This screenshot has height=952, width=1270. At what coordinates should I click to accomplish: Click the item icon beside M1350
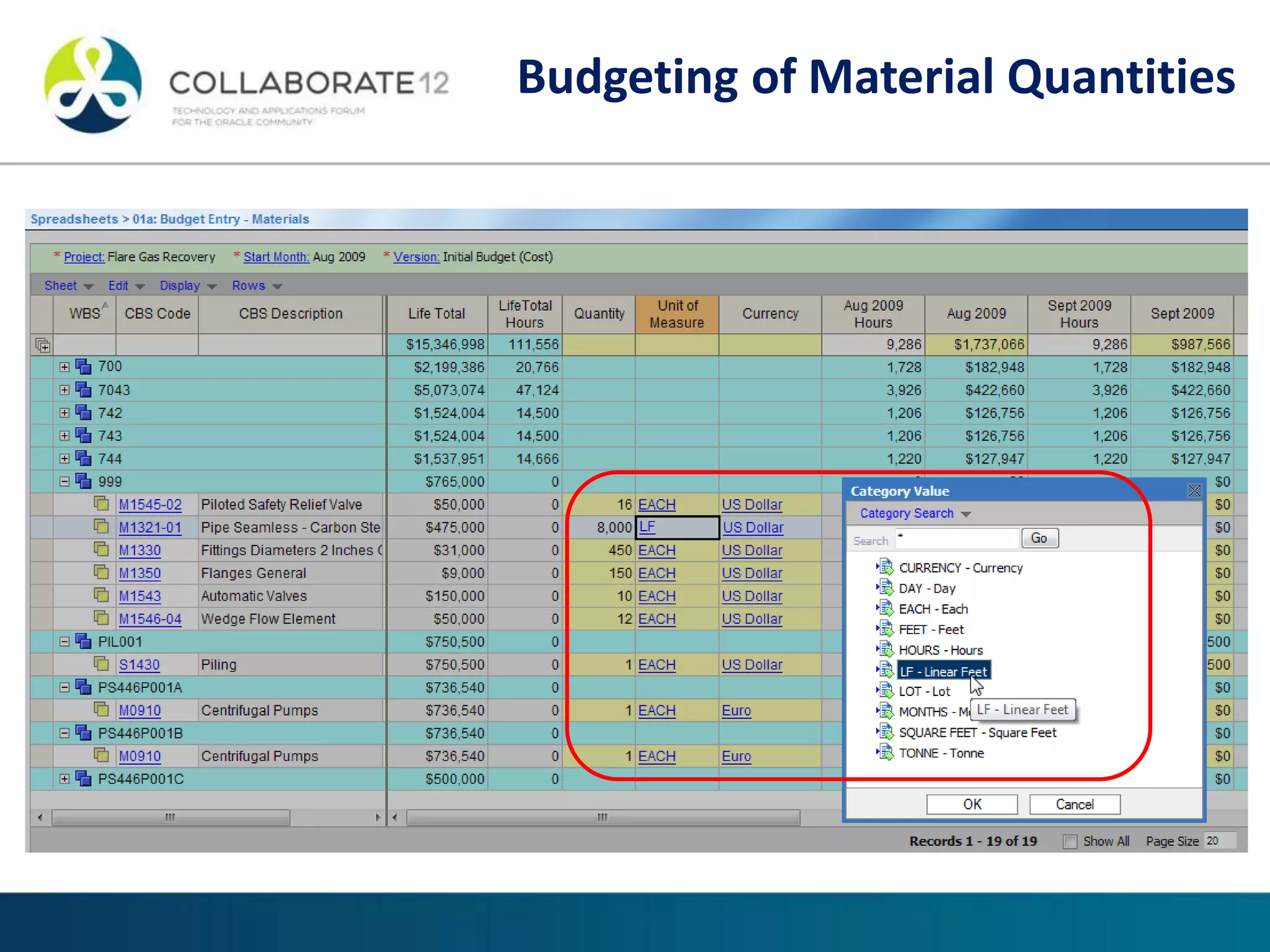(x=101, y=572)
